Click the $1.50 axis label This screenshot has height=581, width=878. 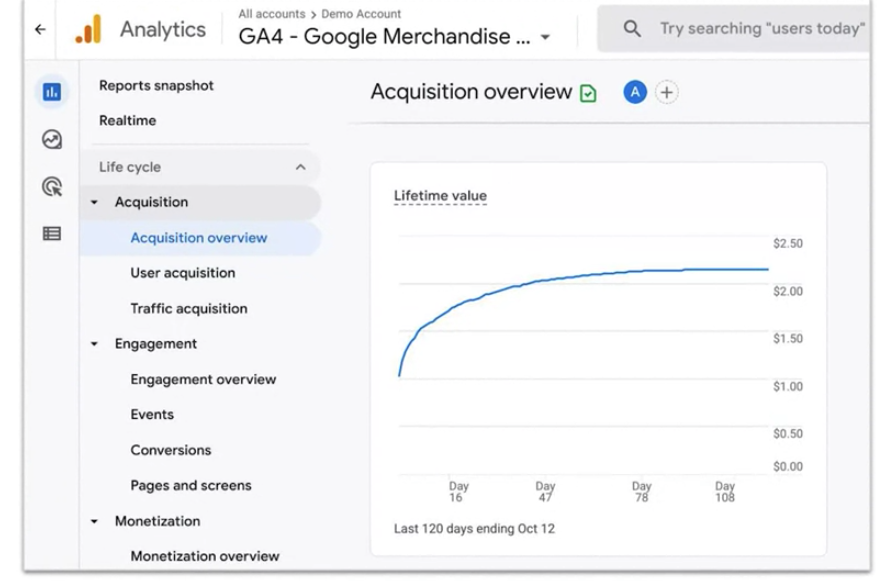pyautogui.click(x=788, y=339)
